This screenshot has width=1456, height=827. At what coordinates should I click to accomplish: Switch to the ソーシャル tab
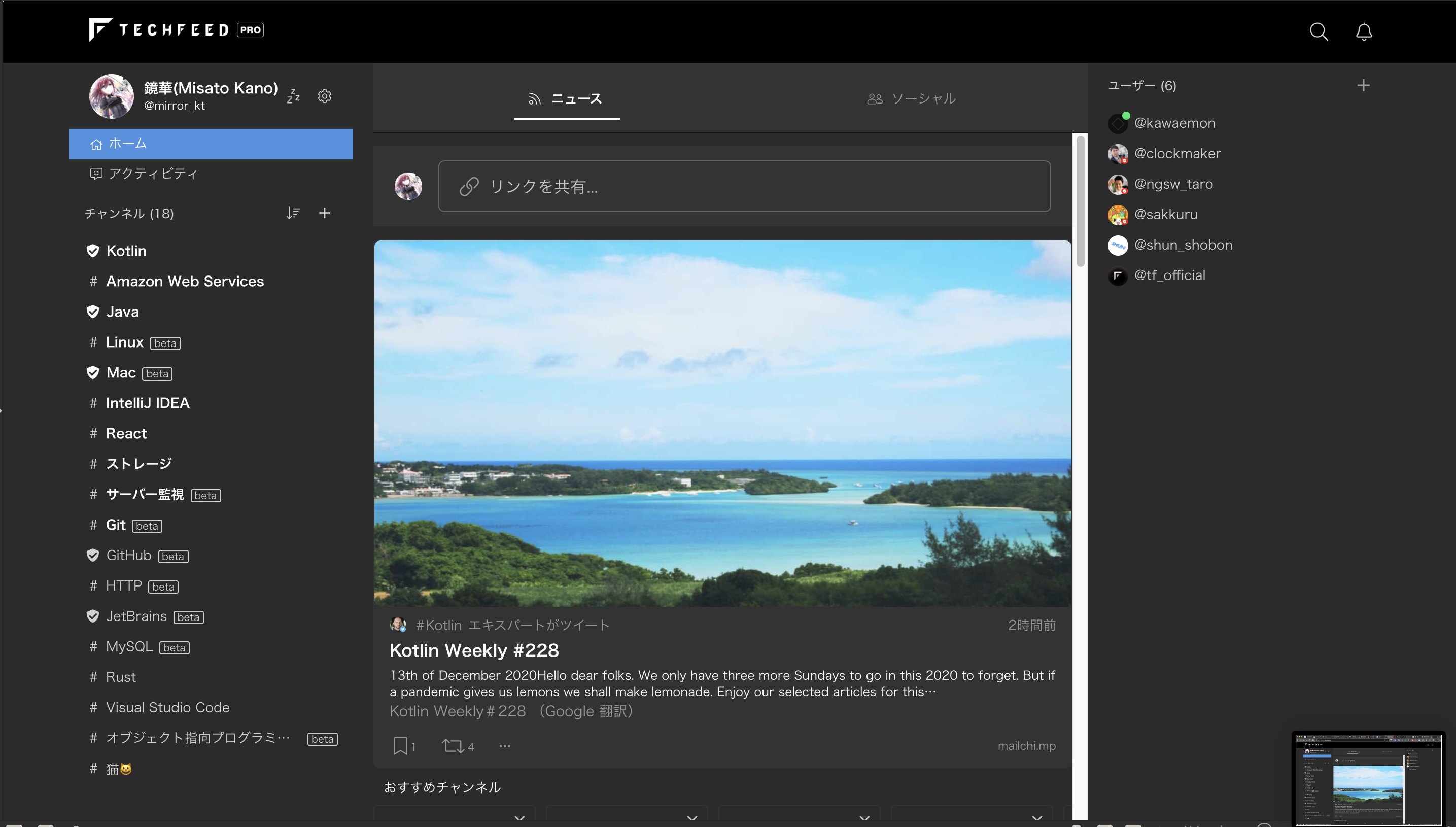click(x=911, y=99)
